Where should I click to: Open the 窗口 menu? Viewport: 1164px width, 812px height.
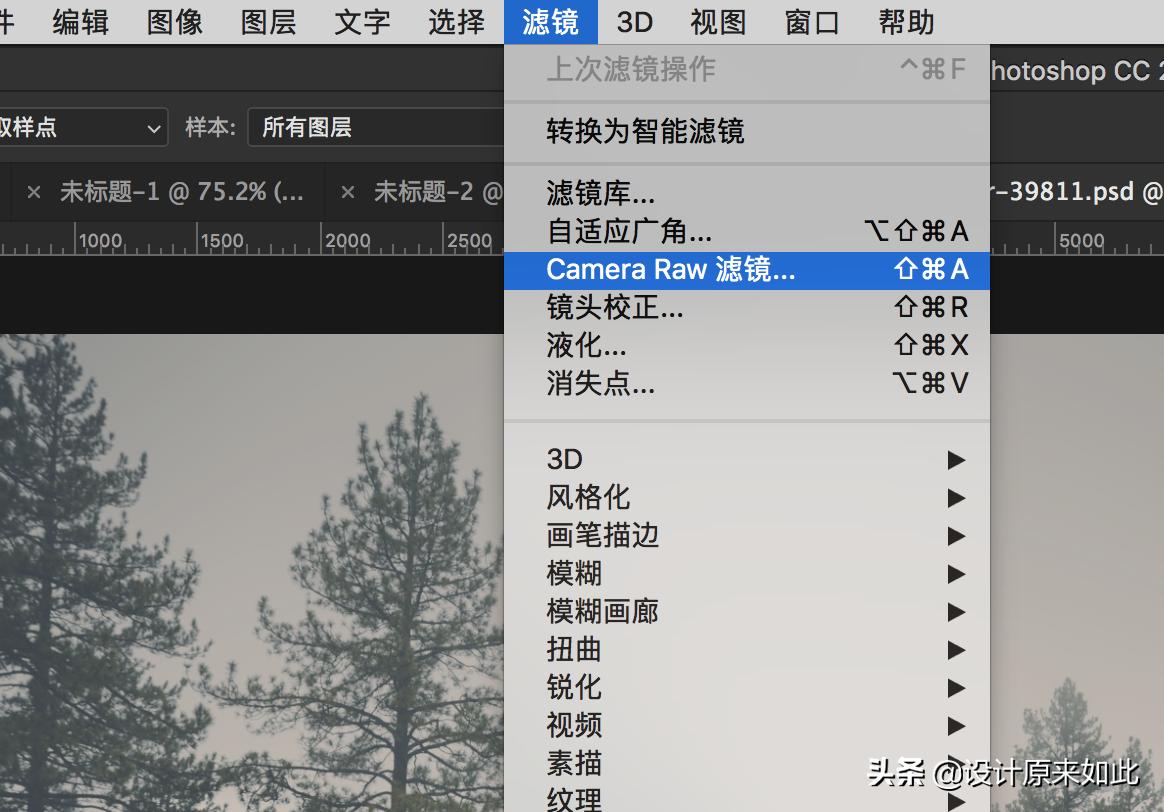point(811,22)
